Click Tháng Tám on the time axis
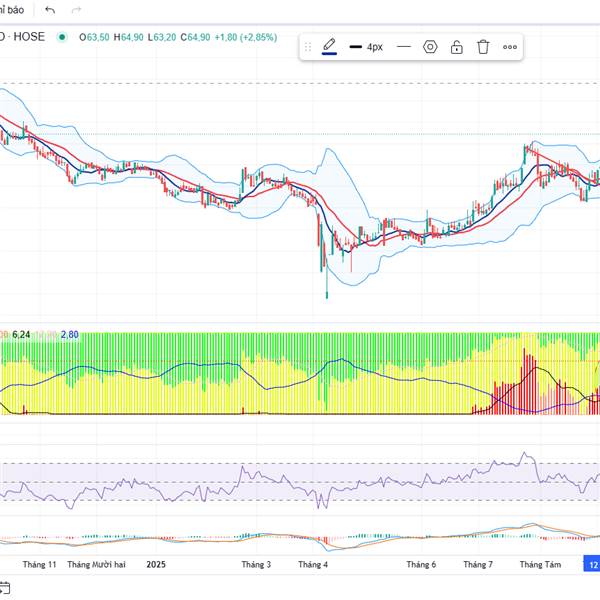Image resolution: width=600 pixels, height=600 pixels. point(540,564)
